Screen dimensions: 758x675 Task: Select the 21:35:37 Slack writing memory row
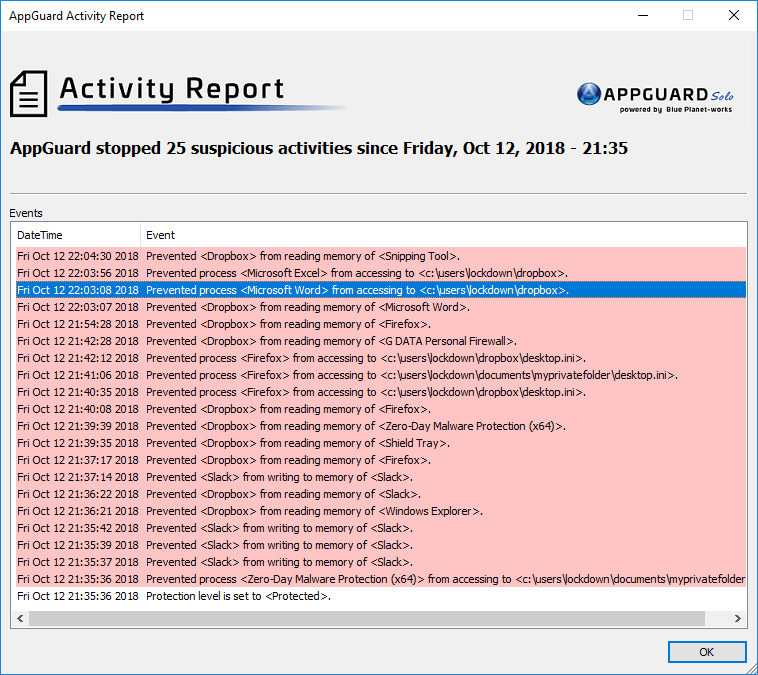click(381, 562)
